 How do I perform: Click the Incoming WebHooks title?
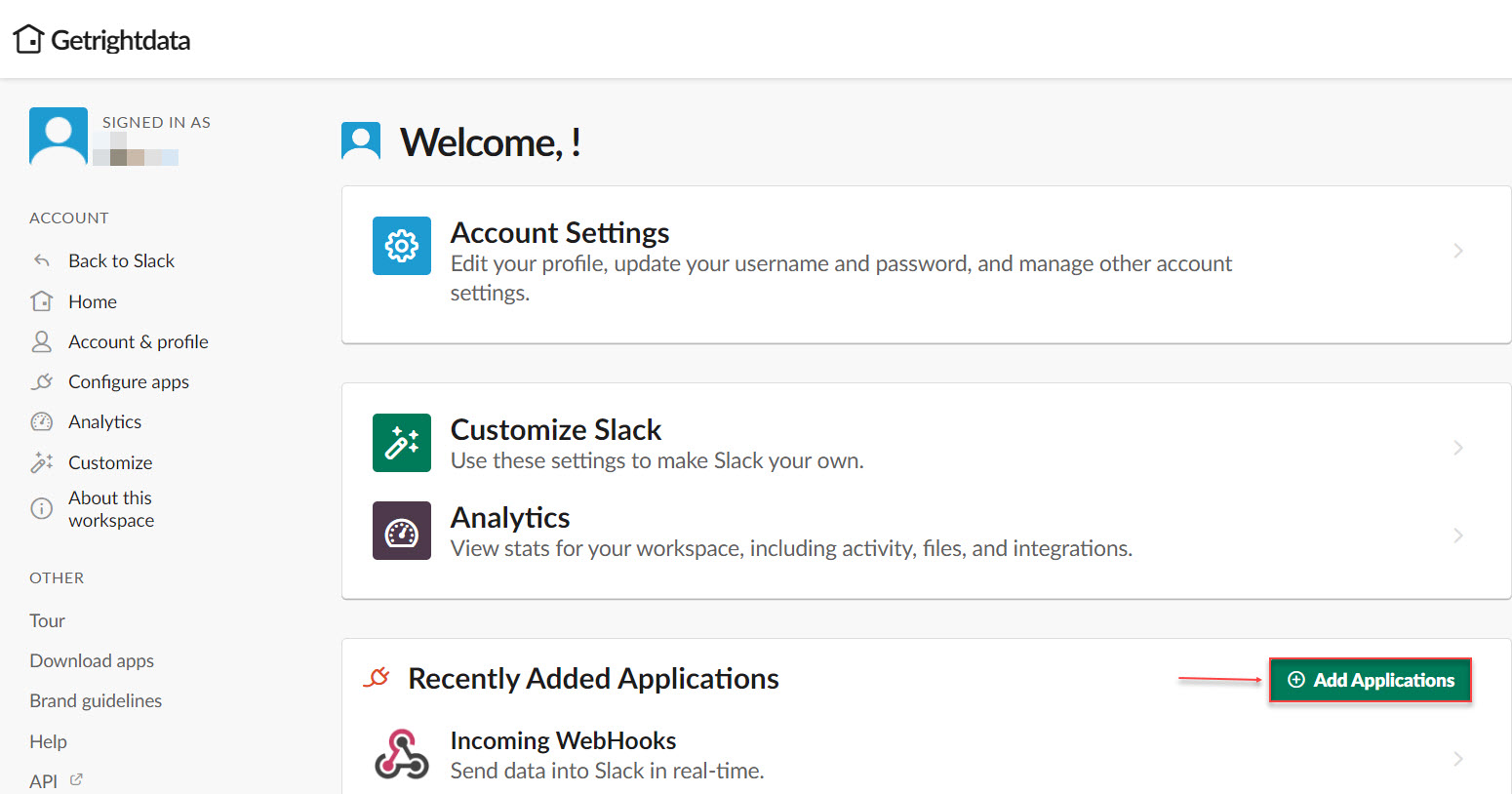[x=563, y=740]
